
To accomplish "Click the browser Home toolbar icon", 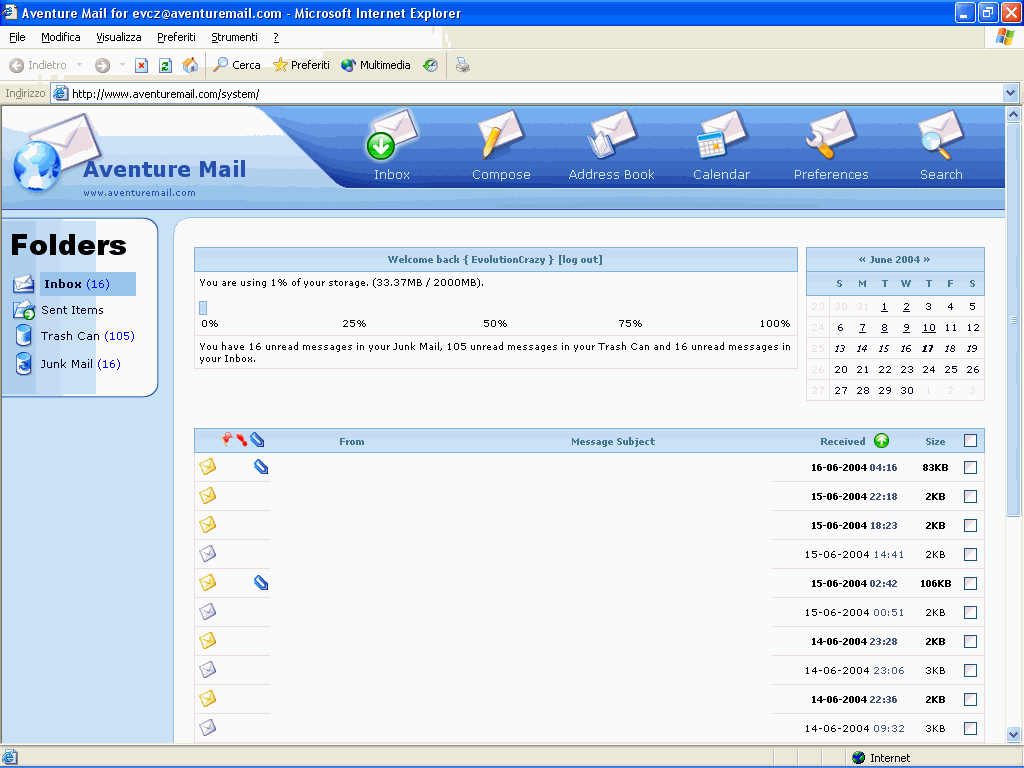I will click(x=190, y=65).
